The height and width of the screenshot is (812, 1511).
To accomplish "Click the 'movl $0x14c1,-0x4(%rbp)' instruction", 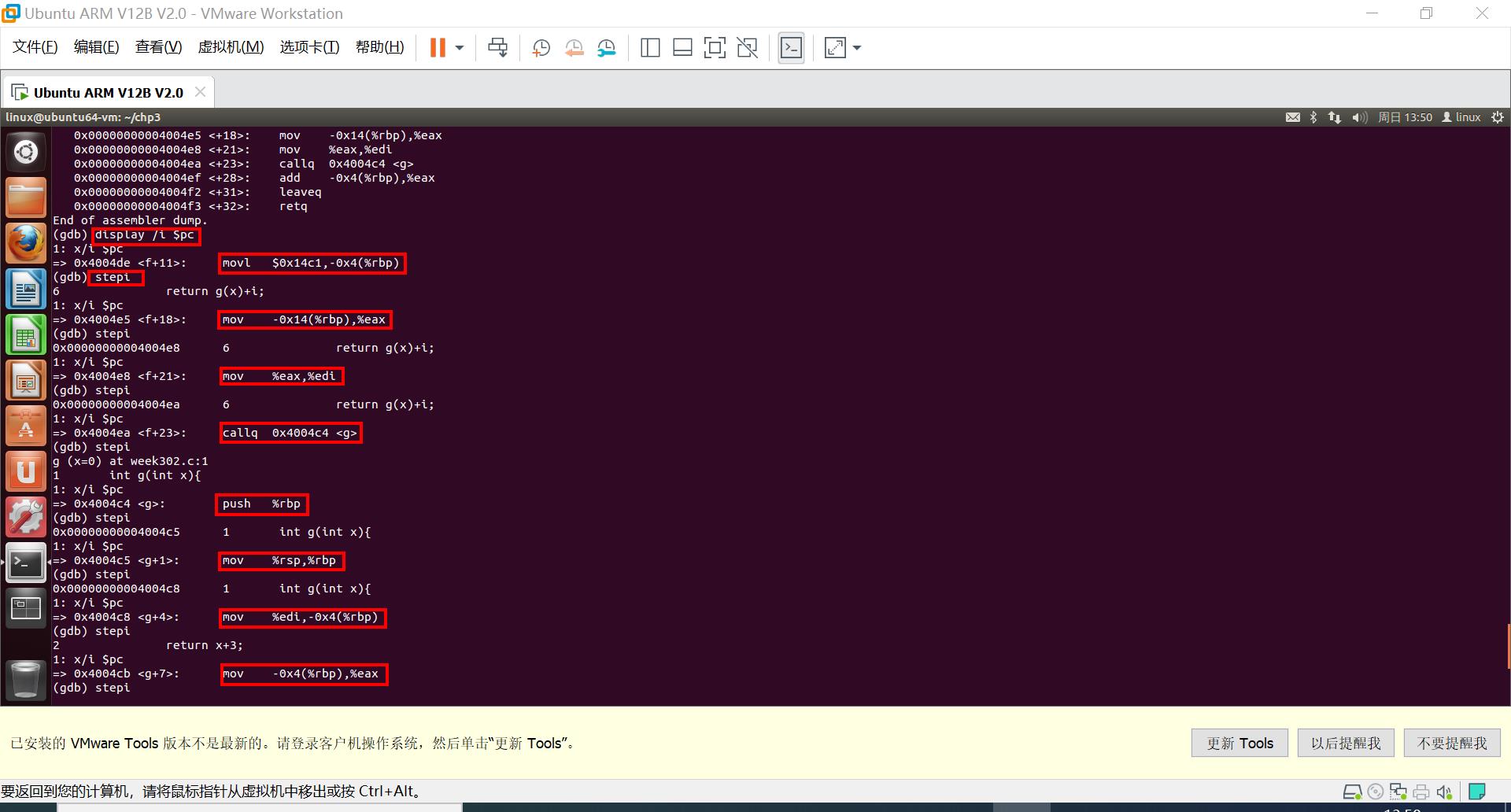I will [x=311, y=263].
